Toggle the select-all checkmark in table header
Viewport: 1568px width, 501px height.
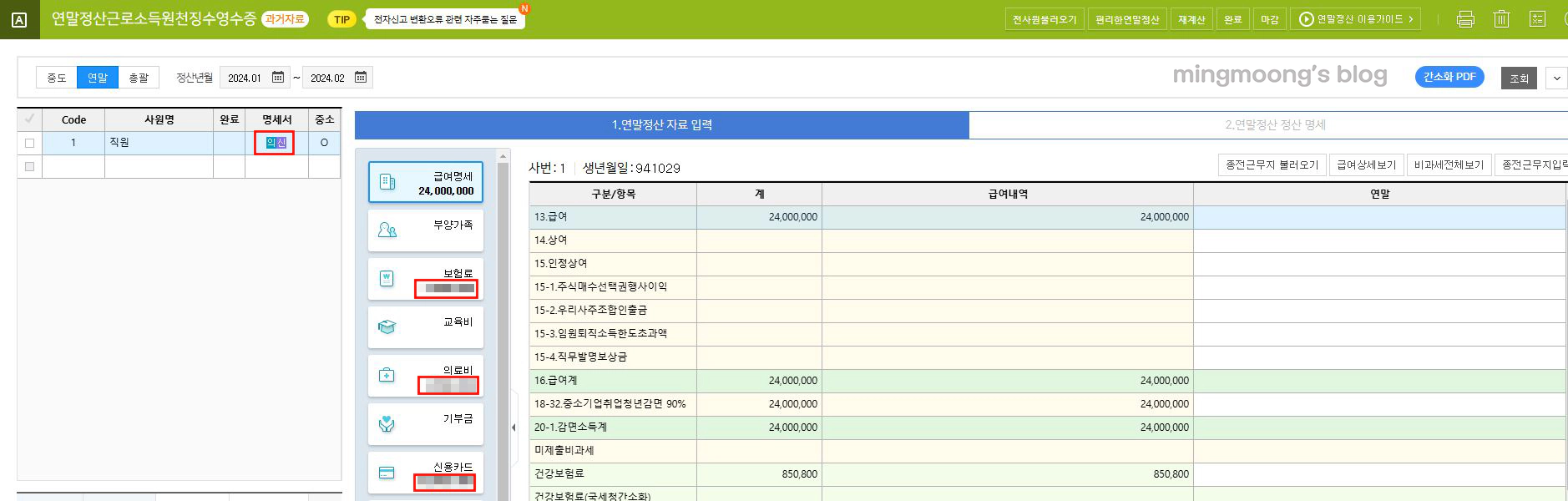click(30, 119)
